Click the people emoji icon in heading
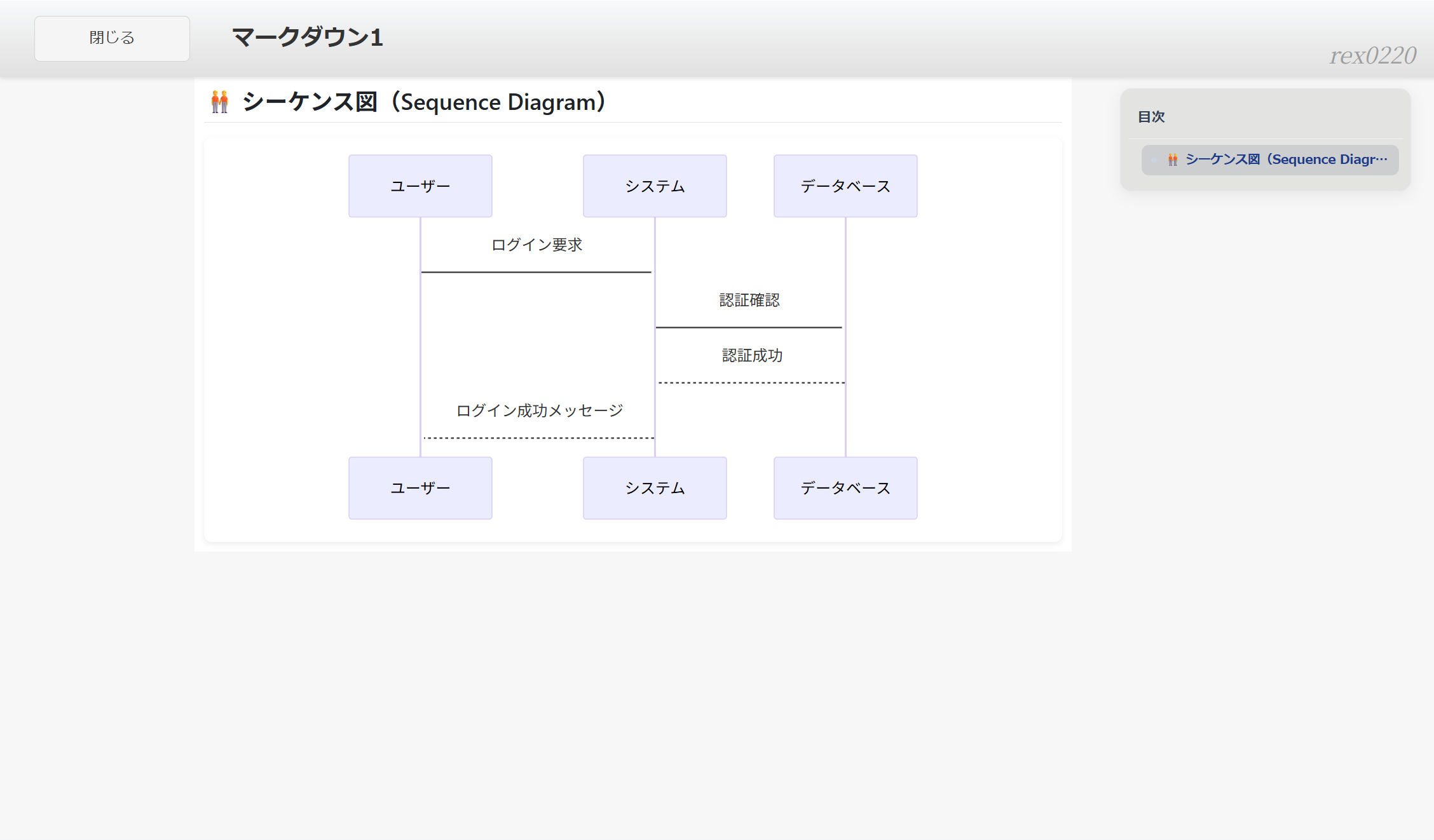Viewport: 1434px width, 840px height. click(x=220, y=102)
